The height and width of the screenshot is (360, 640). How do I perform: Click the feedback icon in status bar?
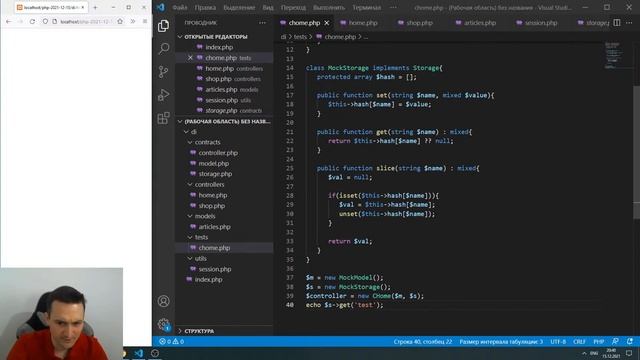[x=615, y=342]
